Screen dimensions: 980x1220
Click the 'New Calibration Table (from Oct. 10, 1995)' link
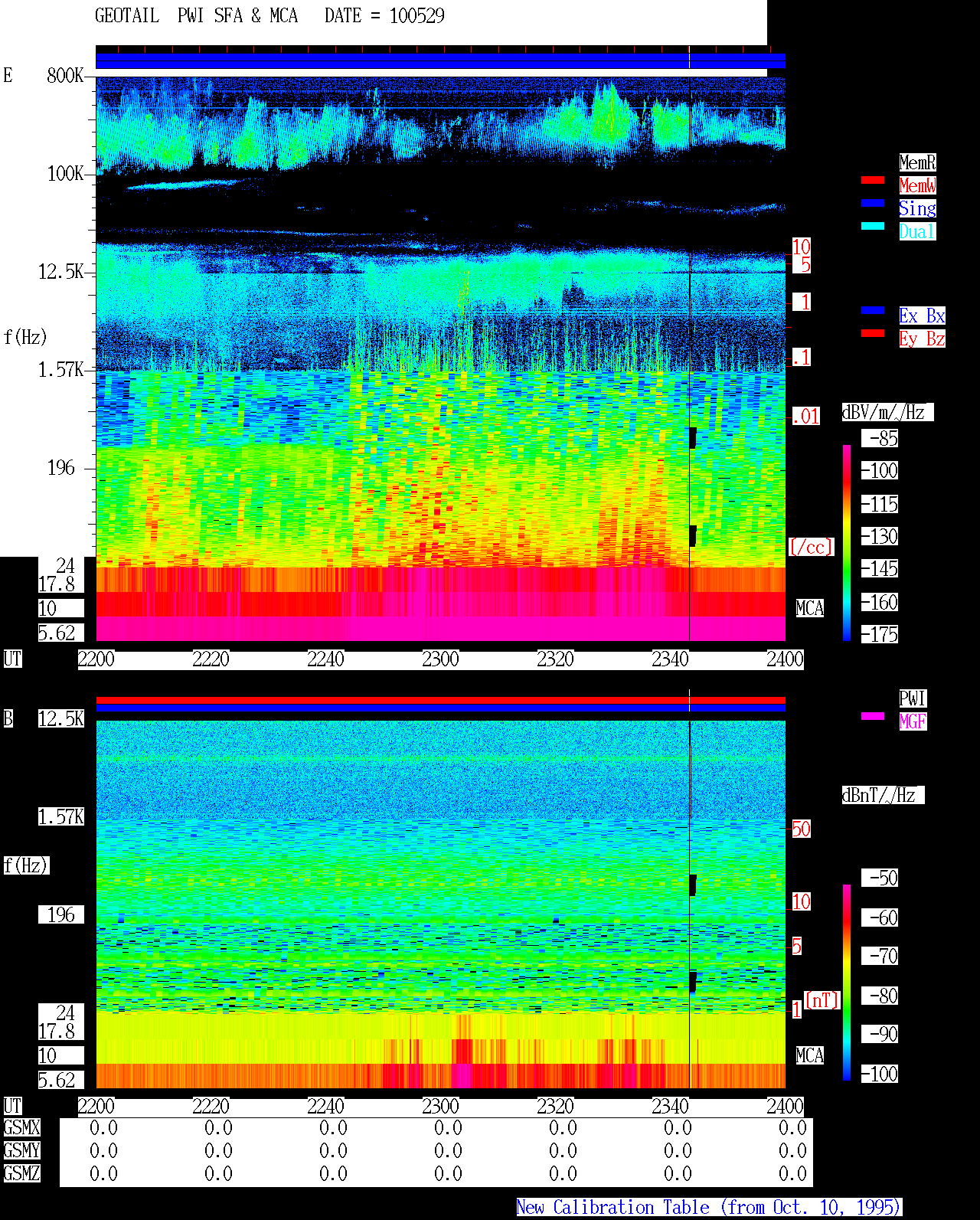(709, 1207)
